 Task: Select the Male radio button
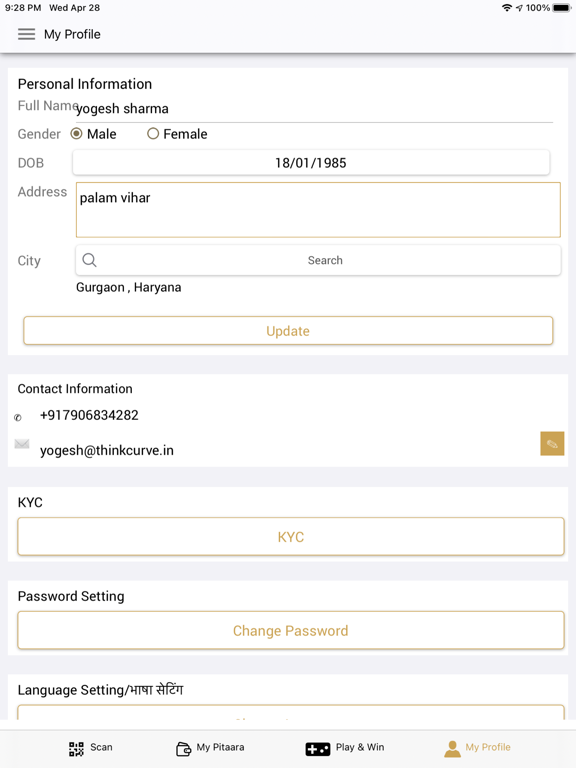point(76,134)
